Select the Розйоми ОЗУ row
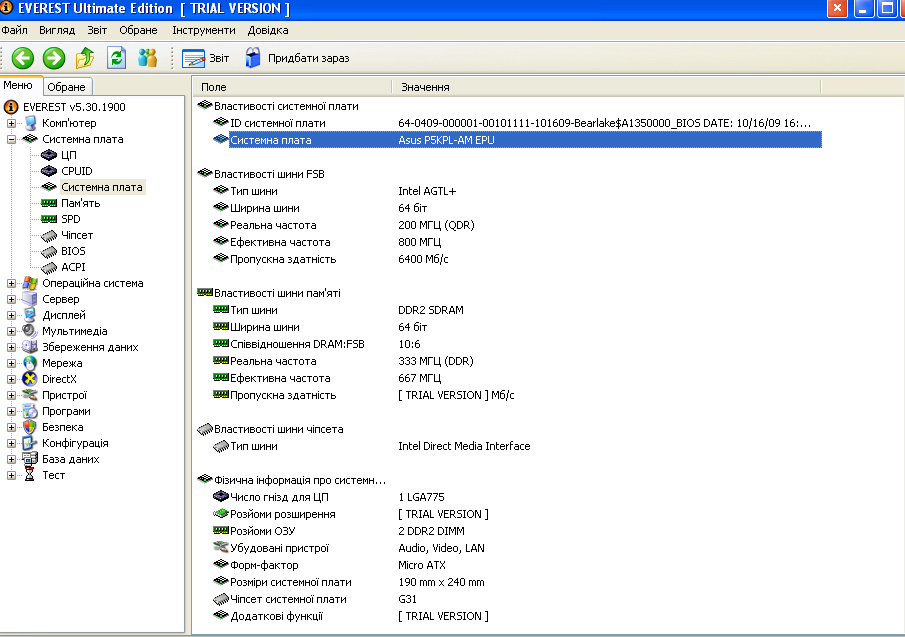 click(x=517, y=531)
